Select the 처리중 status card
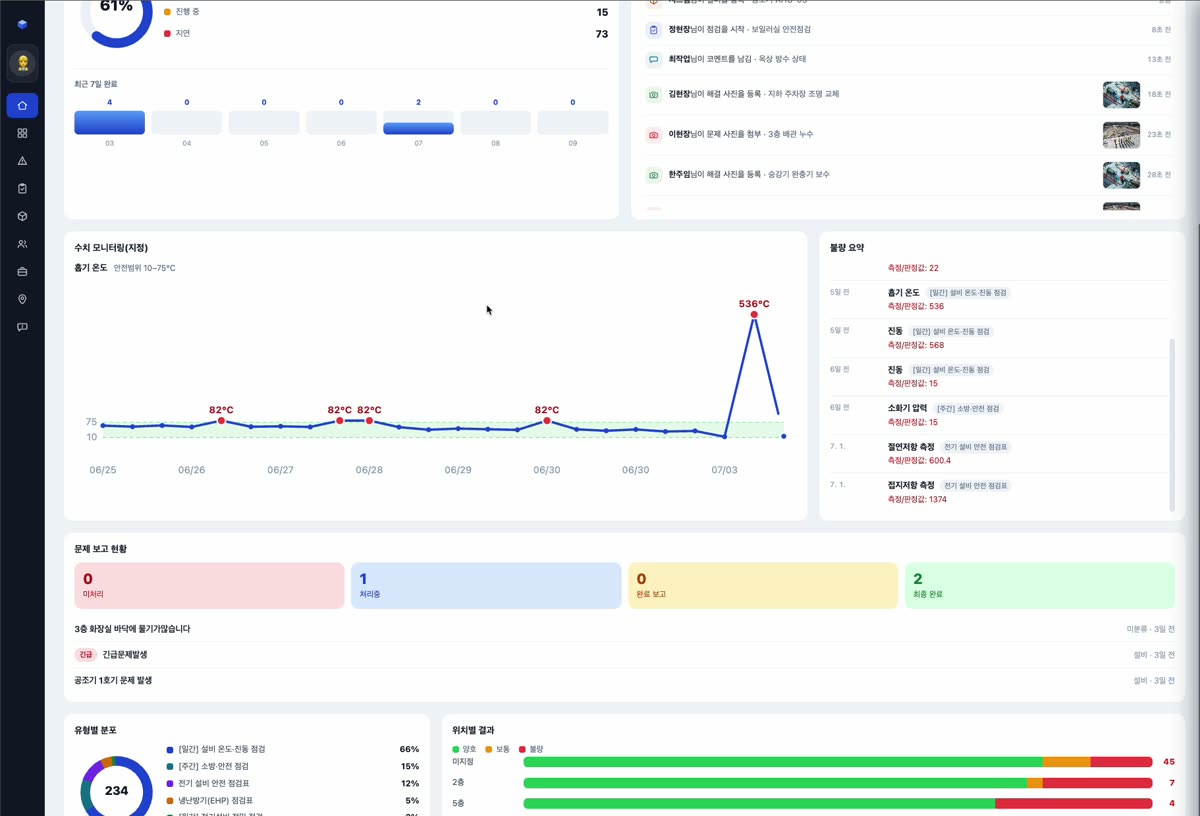 coord(486,585)
